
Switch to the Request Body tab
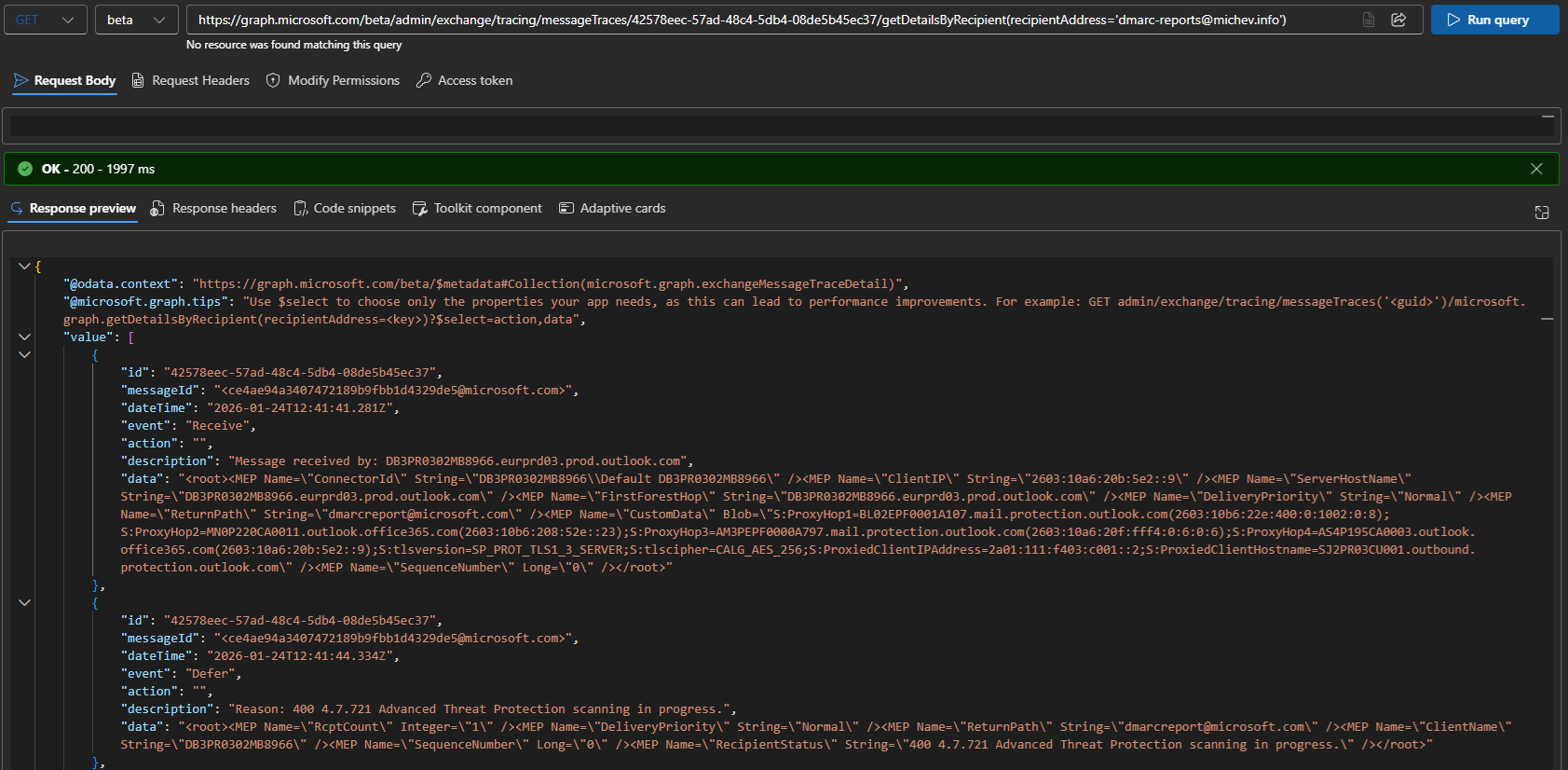point(64,81)
